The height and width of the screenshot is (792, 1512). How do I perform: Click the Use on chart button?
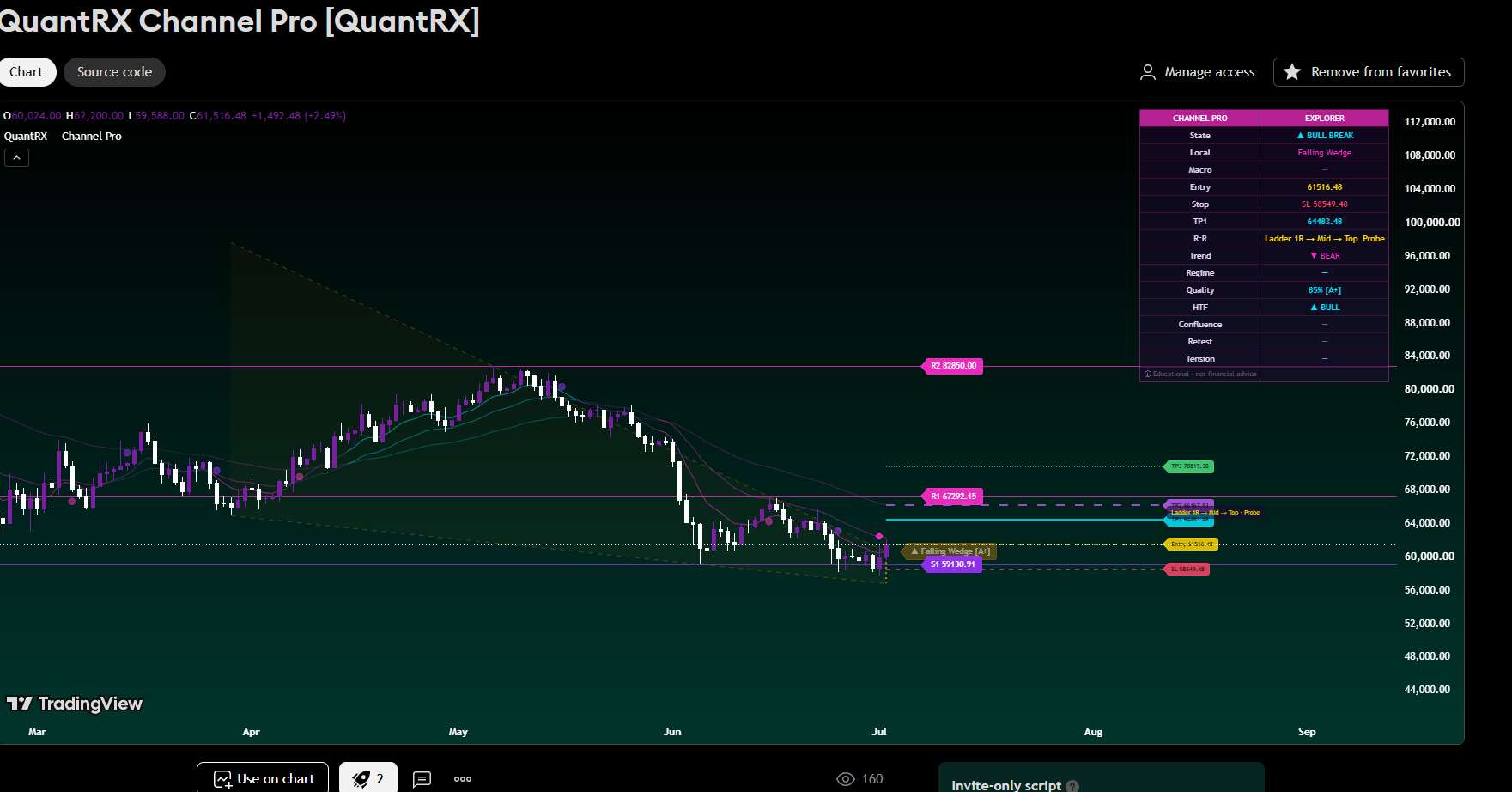click(x=263, y=778)
